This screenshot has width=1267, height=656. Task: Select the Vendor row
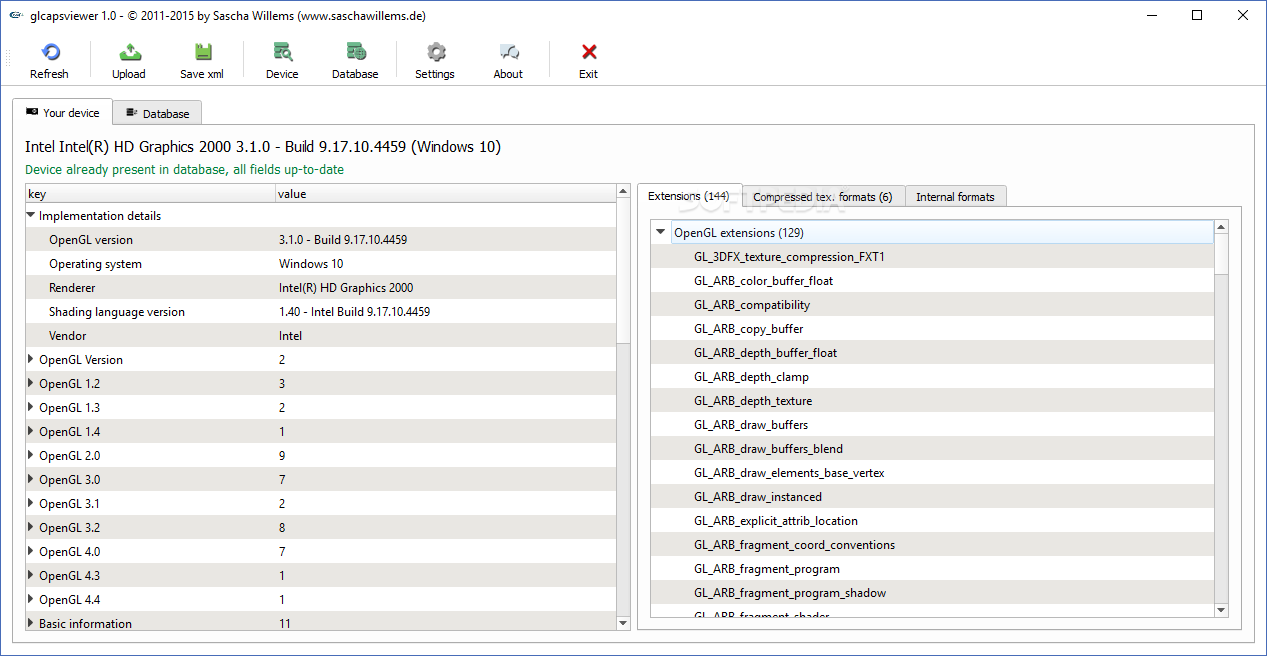tap(321, 336)
